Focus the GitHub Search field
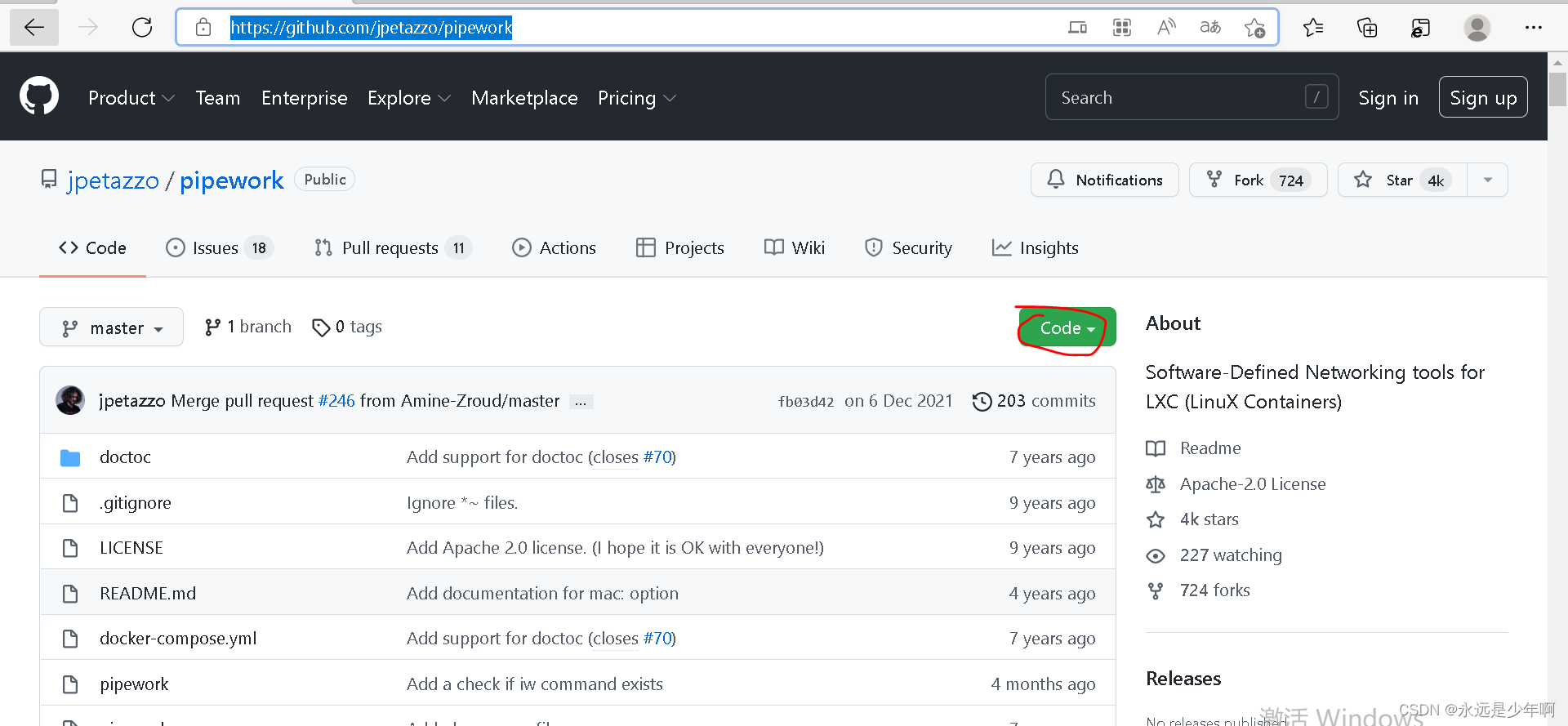Image resolution: width=1568 pixels, height=726 pixels. [x=1192, y=97]
